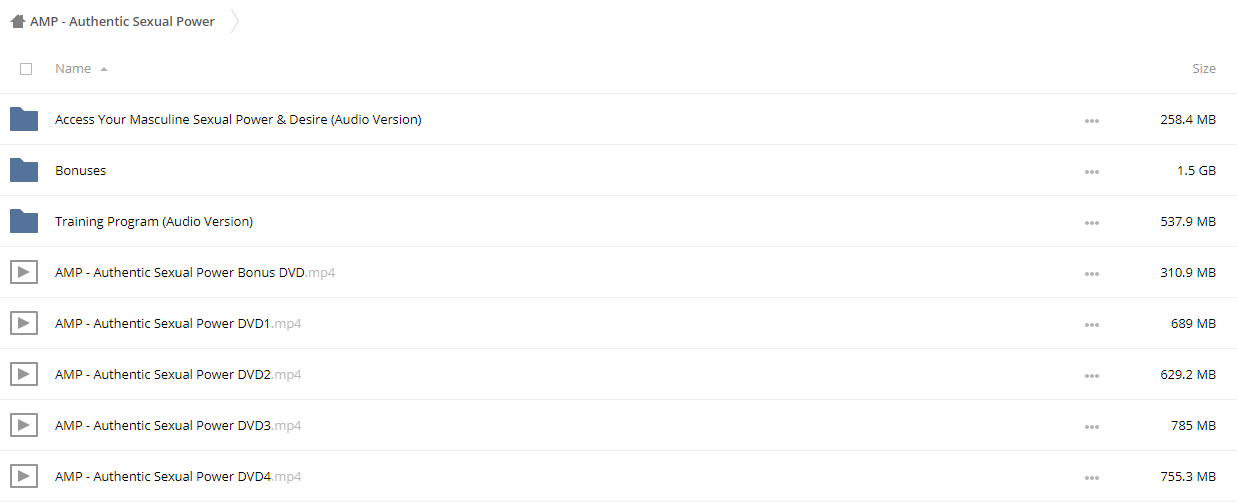Open AMP Authentic Sexual Power DVD2.mp4 file
This screenshot has width=1237, height=502.
[178, 375]
